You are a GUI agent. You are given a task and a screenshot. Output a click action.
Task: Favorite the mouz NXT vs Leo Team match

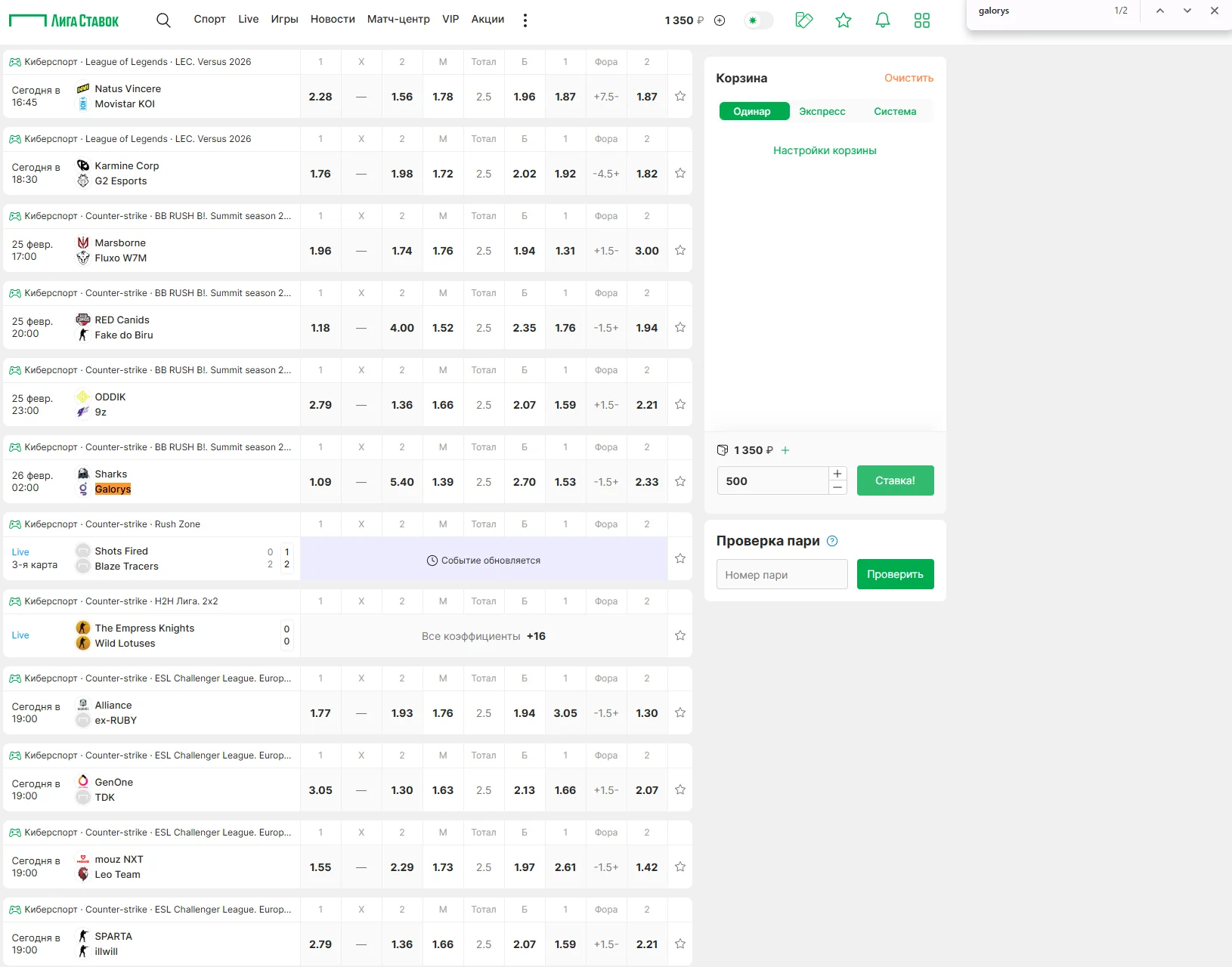680,867
